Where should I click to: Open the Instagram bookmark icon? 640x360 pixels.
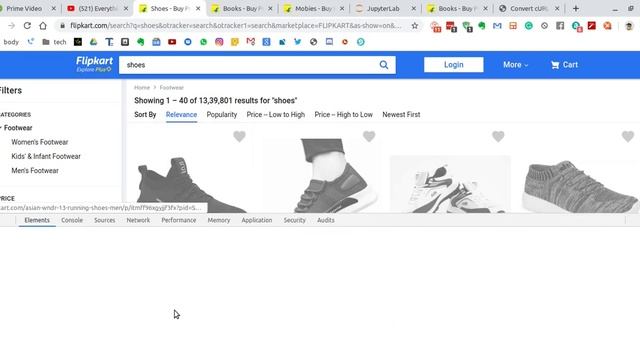pyautogui.click(x=219, y=42)
